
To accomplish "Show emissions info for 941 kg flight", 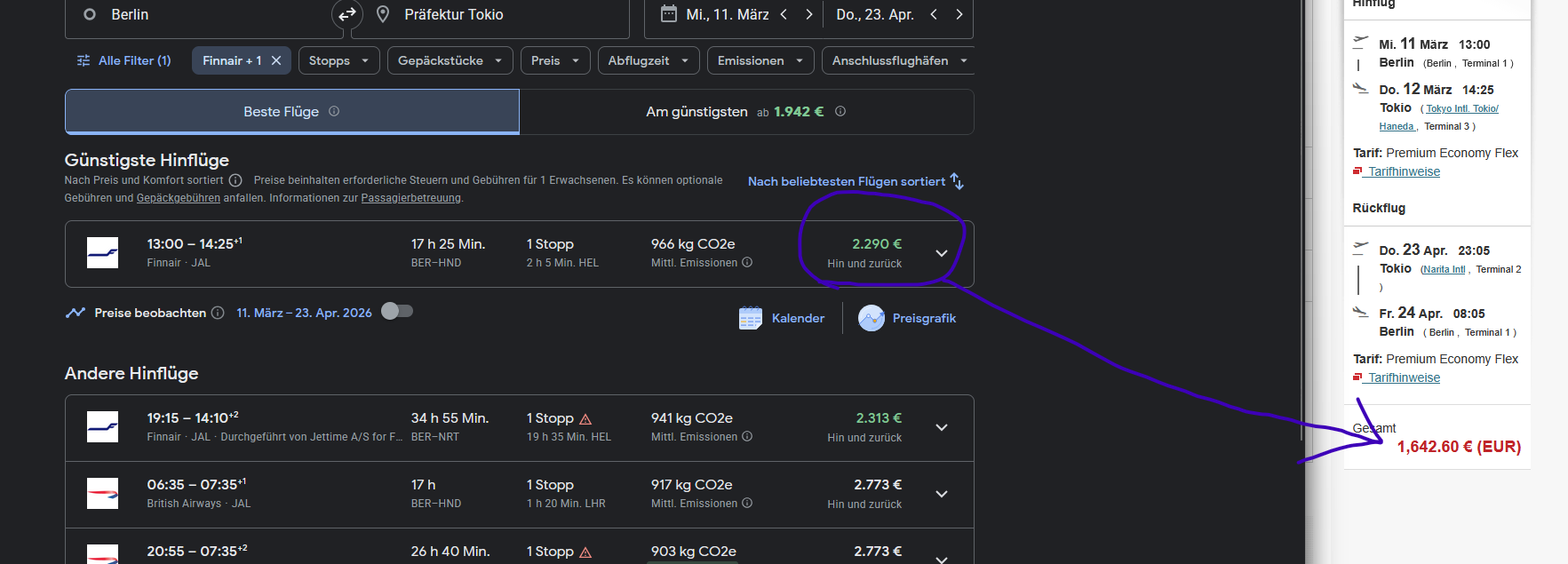I will 747,436.
